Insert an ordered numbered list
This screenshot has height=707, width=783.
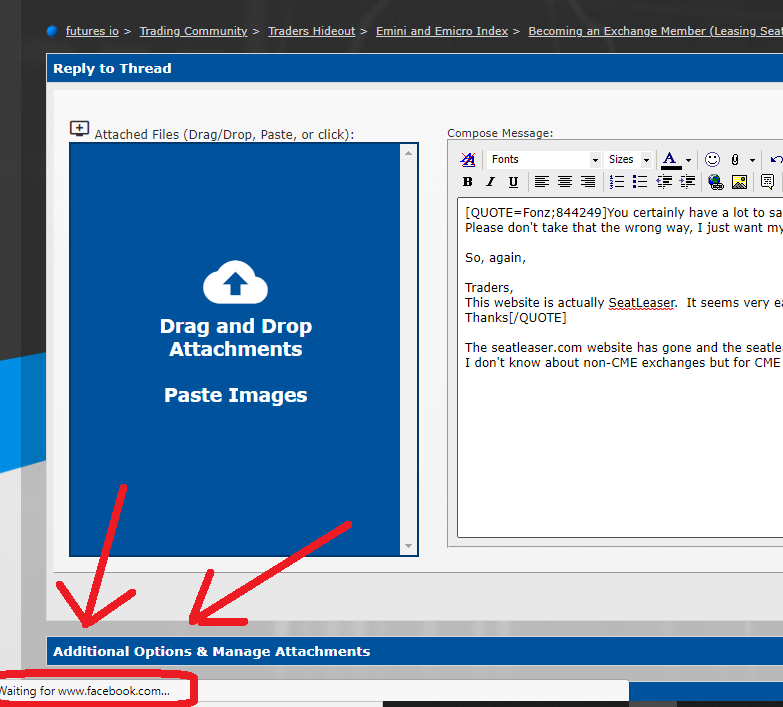pos(617,182)
